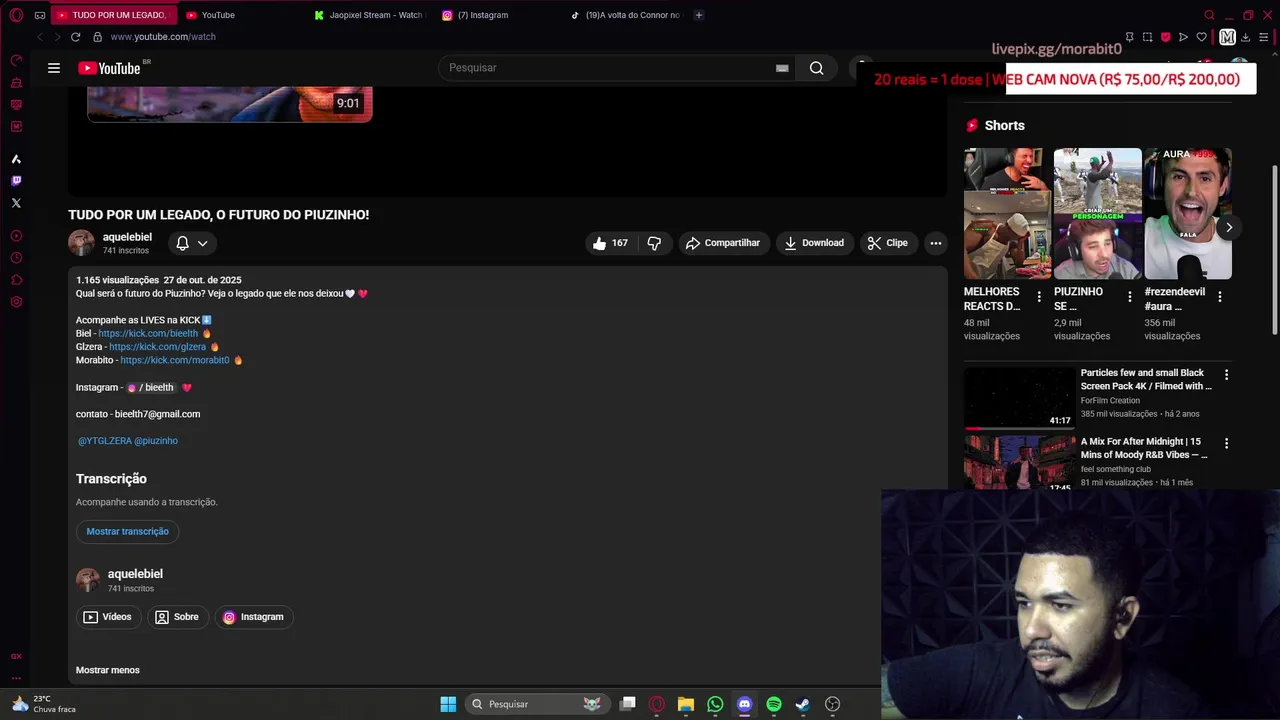
Task: Collapse description with Mostrar menos
Action: coord(108,670)
